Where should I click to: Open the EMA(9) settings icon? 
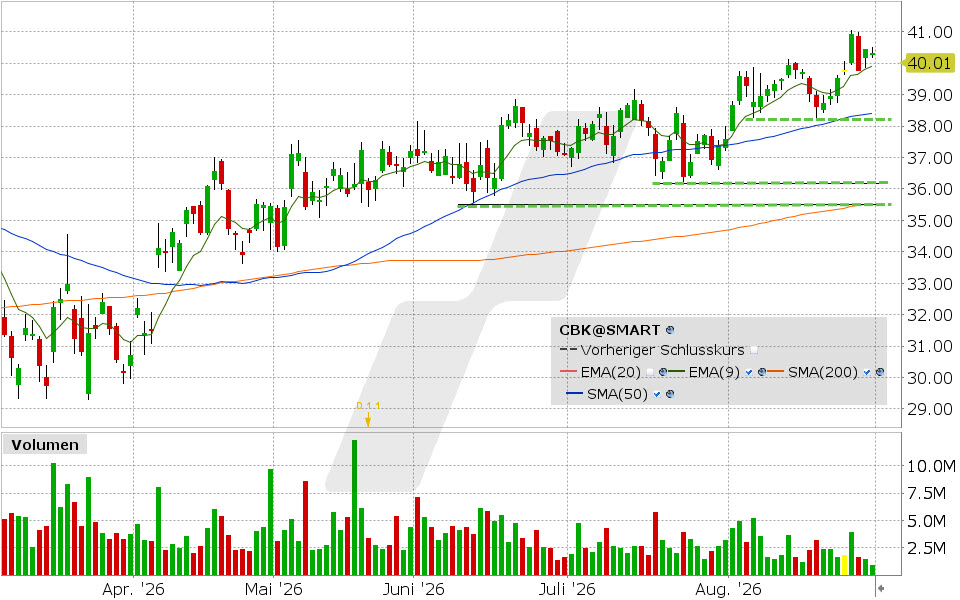(x=762, y=372)
